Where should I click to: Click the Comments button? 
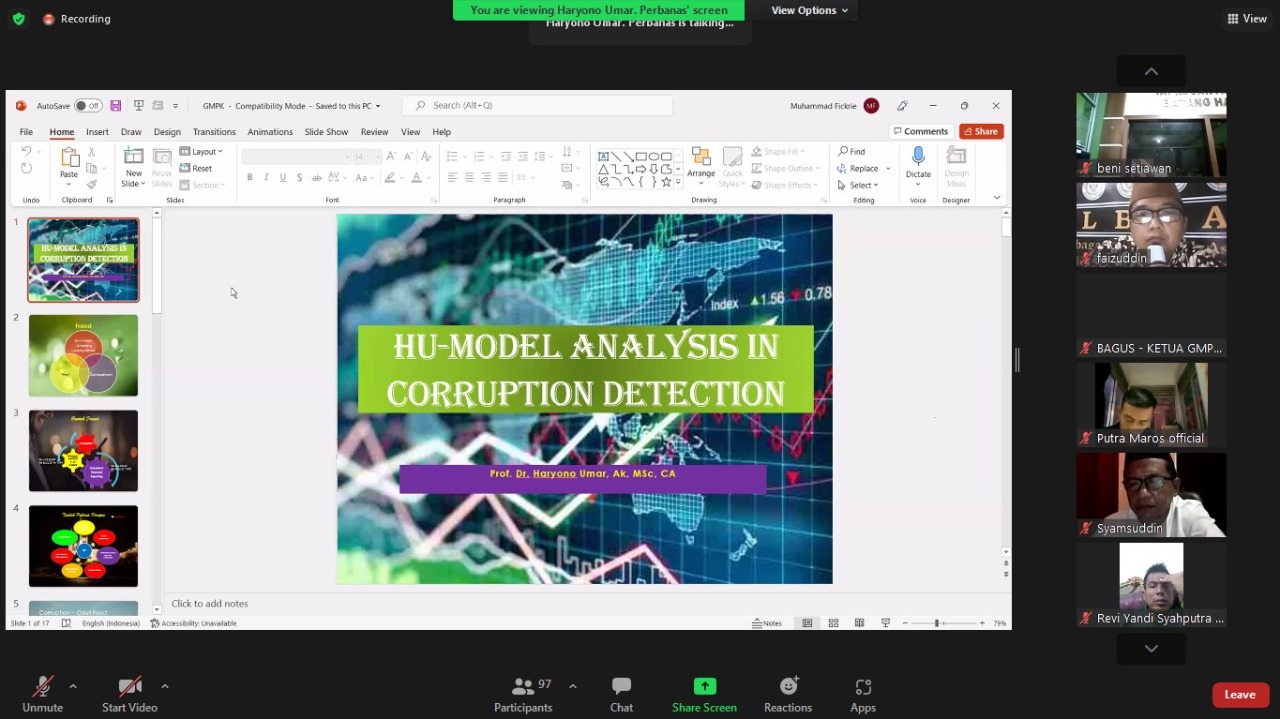click(x=920, y=132)
